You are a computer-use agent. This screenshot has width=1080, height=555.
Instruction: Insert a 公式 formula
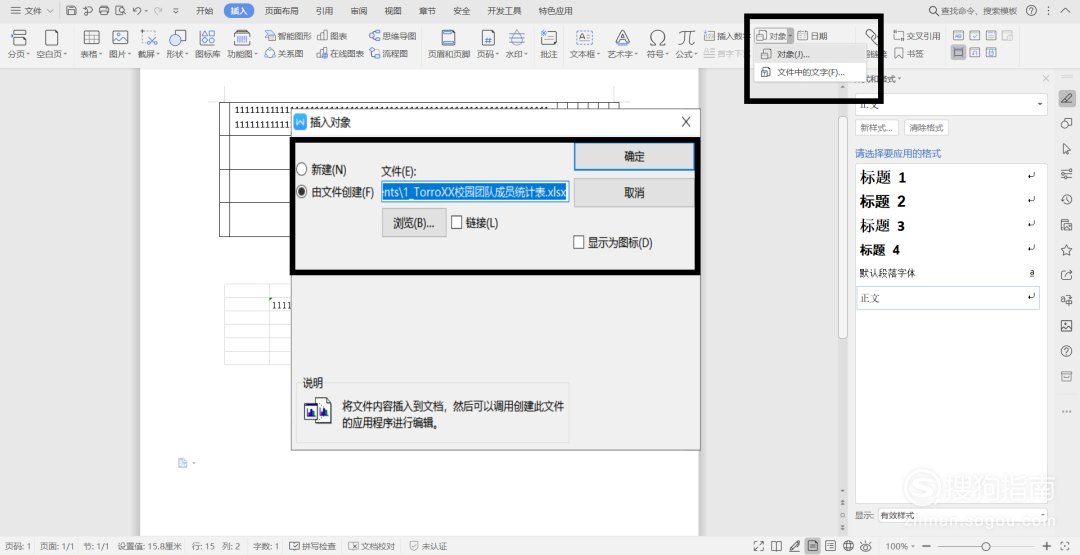686,44
